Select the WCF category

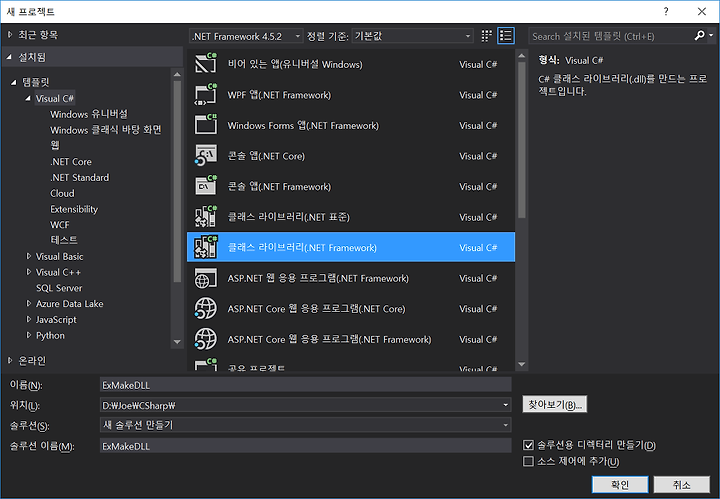click(60, 224)
